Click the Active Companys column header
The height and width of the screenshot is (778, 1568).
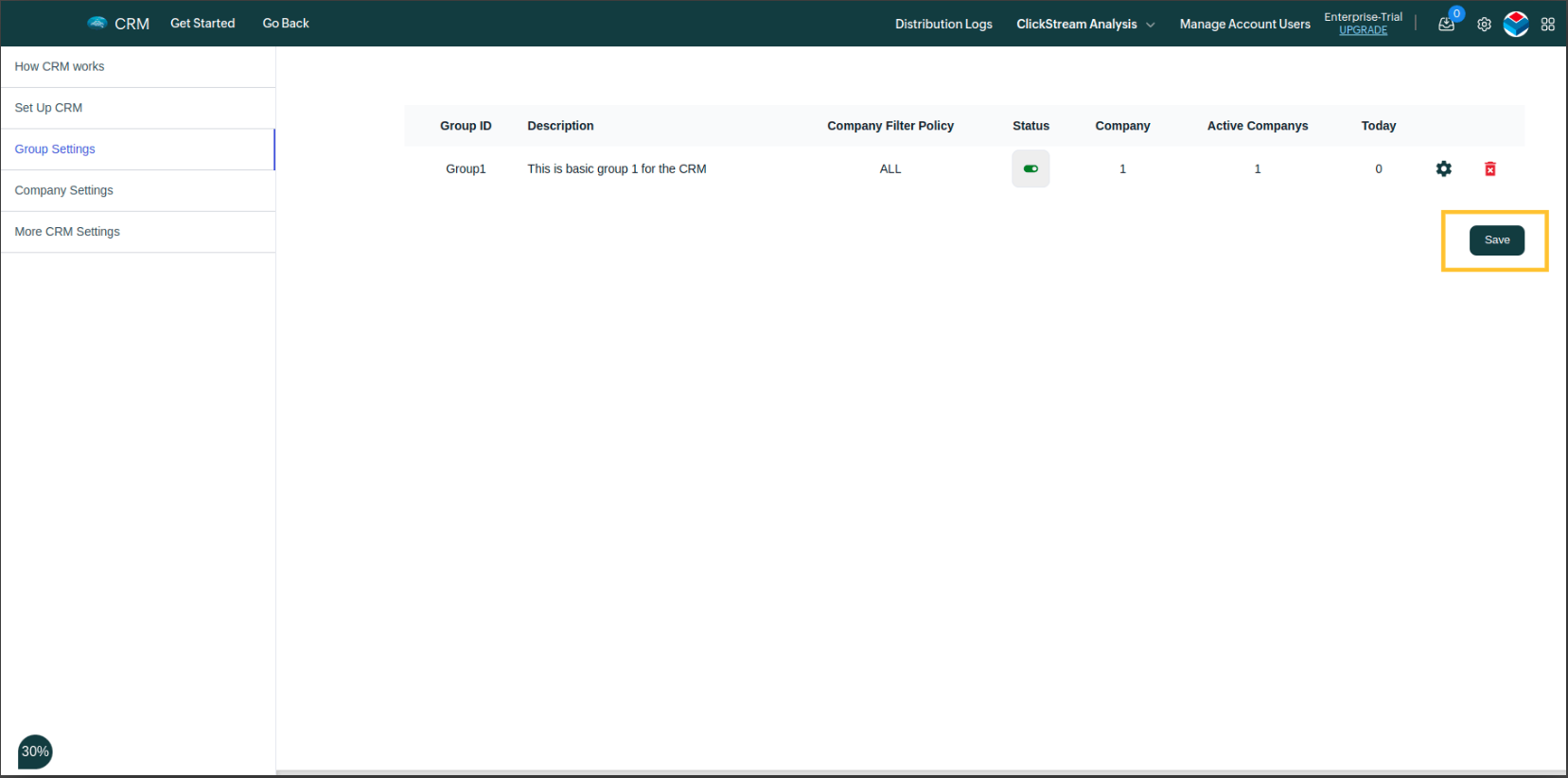click(1258, 126)
